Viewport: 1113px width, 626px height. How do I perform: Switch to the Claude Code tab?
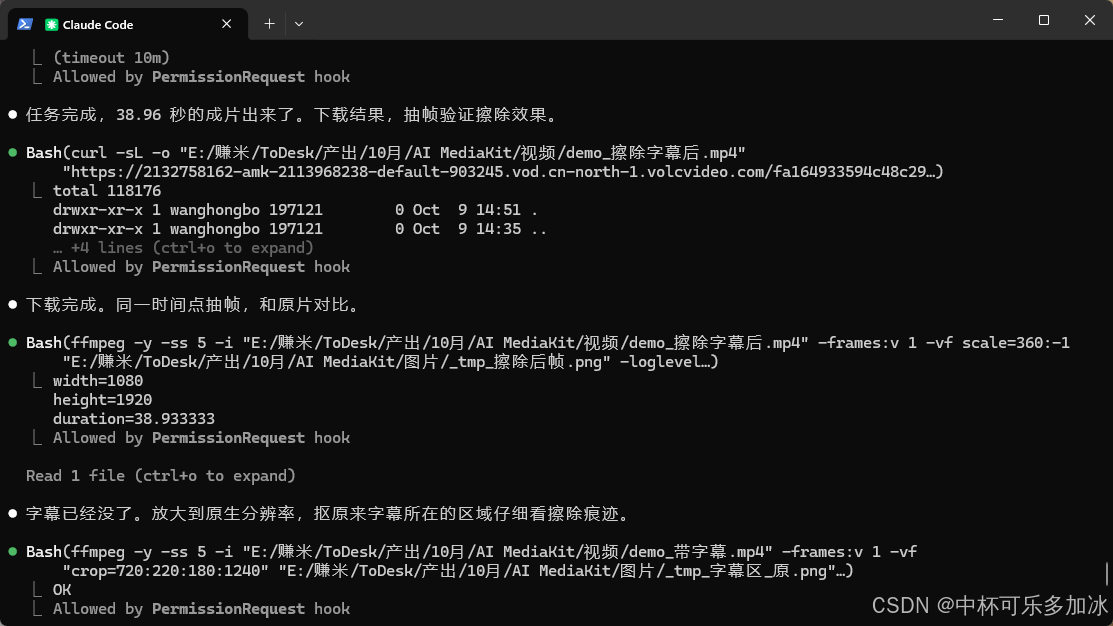tap(128, 24)
